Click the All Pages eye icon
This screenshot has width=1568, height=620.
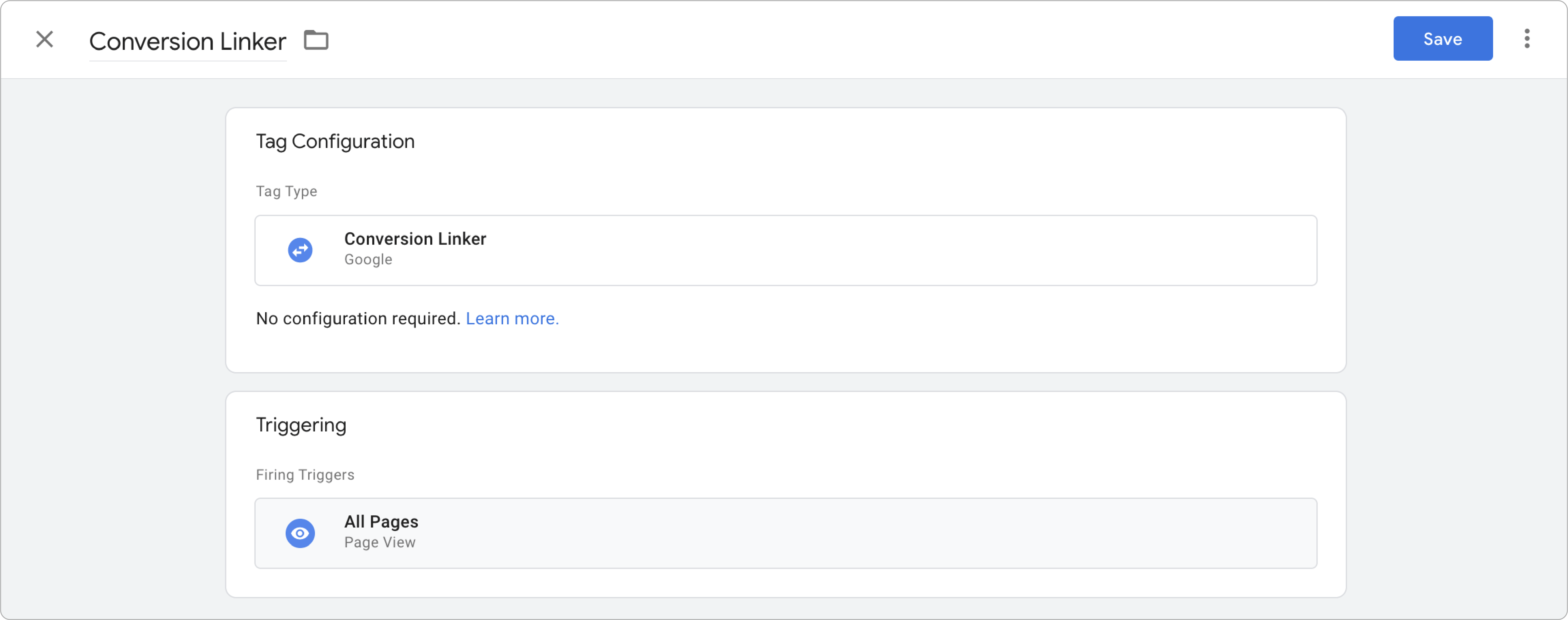pos(300,533)
